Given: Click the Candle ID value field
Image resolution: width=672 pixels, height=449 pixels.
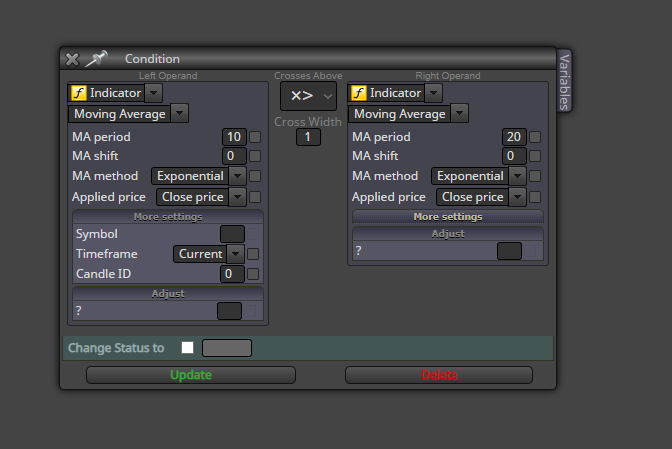Looking at the screenshot, I should click(232, 274).
